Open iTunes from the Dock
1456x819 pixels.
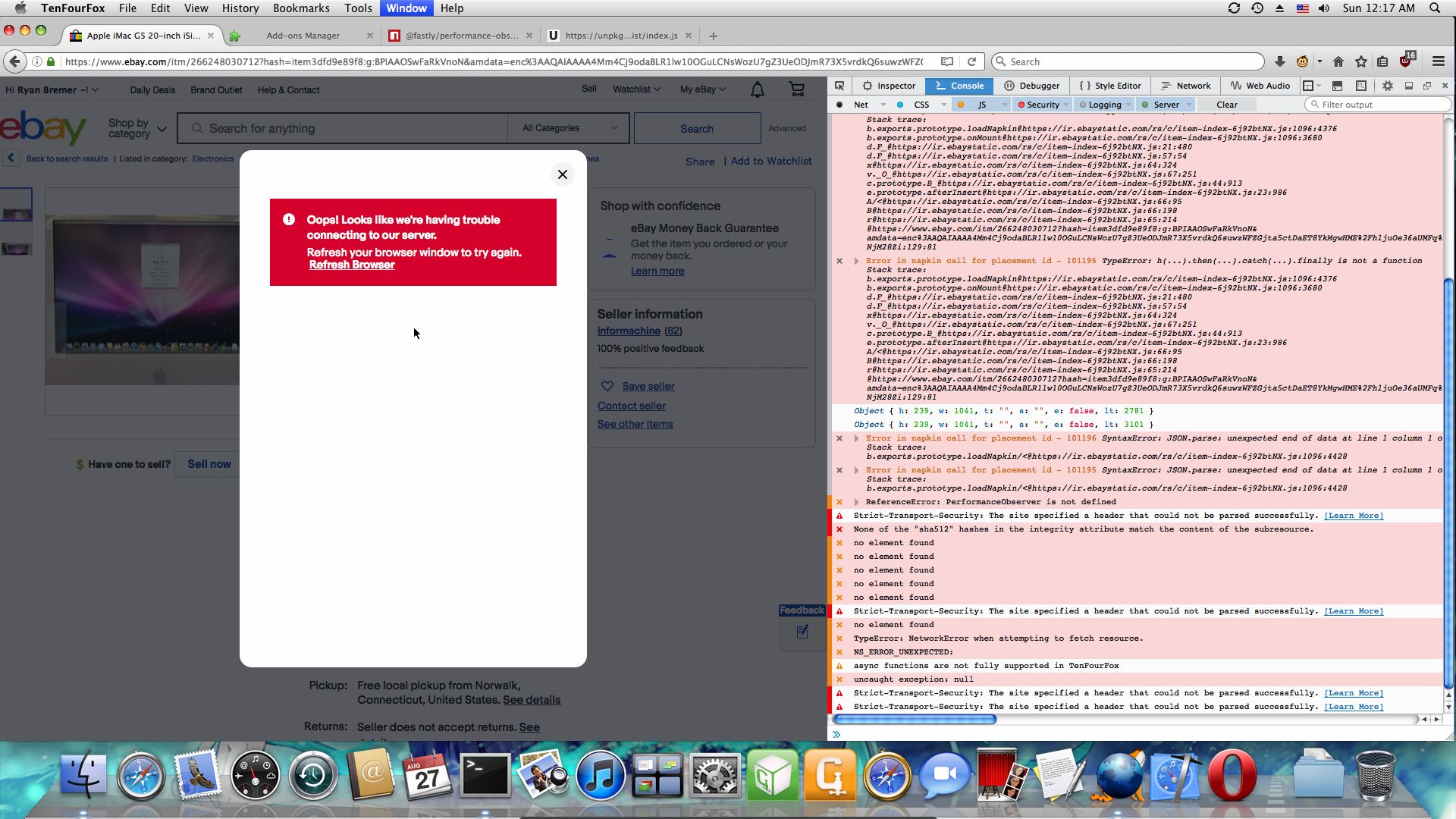coord(600,775)
